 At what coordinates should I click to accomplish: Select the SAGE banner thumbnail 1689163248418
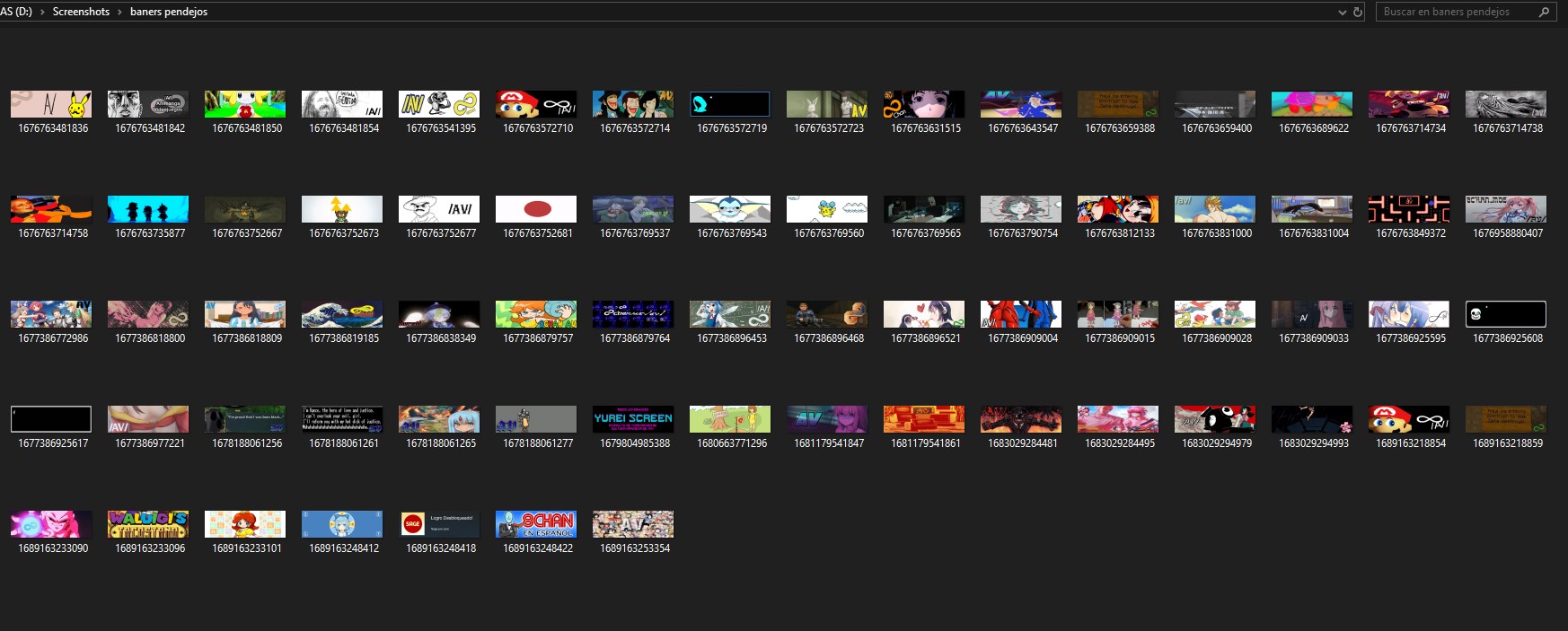[439, 524]
